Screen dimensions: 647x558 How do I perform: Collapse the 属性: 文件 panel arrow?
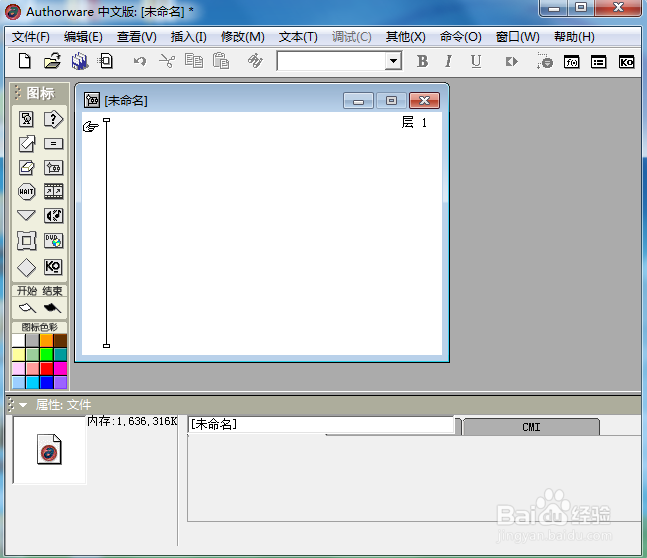click(23, 405)
